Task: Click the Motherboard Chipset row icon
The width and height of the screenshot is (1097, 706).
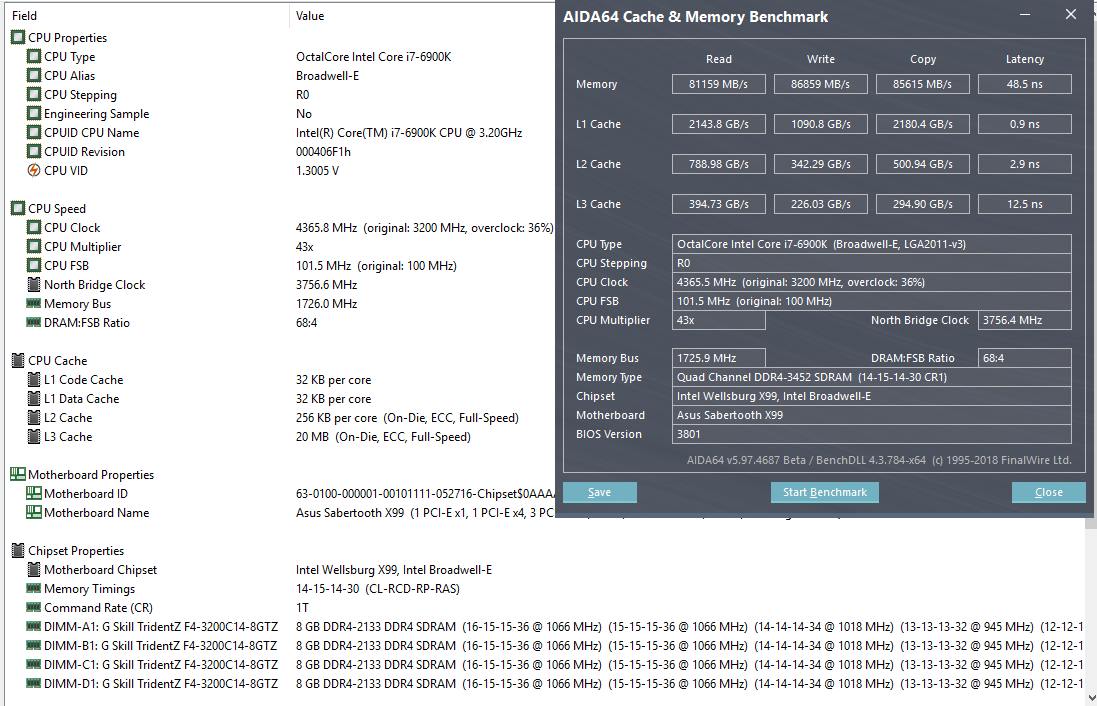Action: tap(34, 570)
